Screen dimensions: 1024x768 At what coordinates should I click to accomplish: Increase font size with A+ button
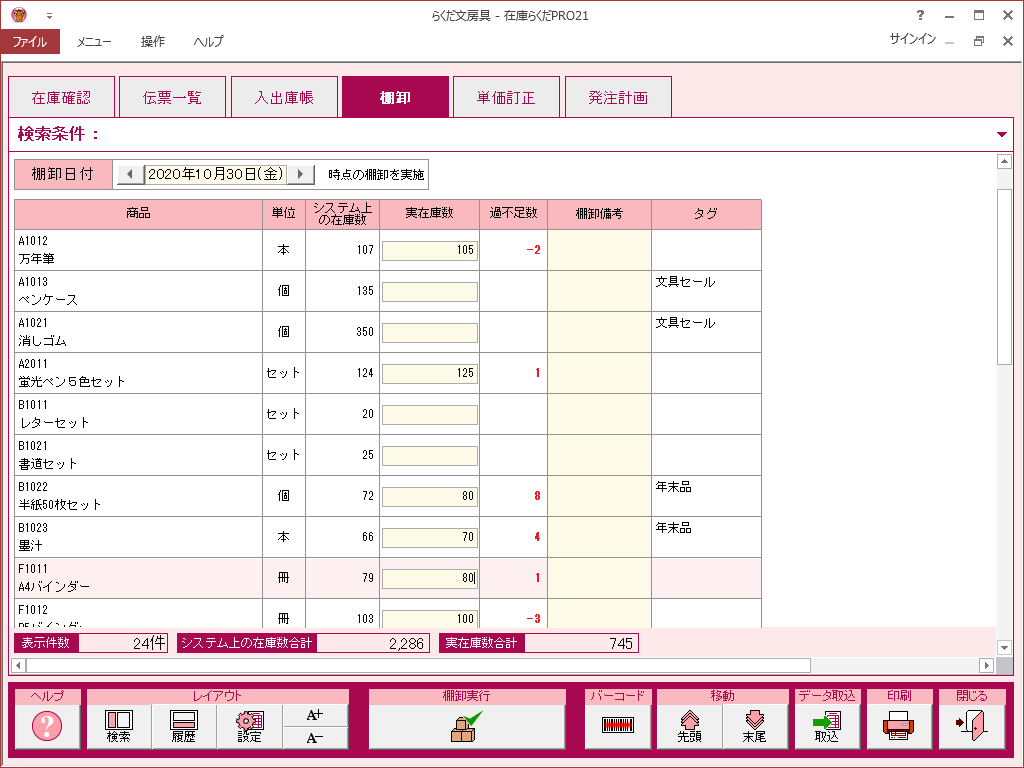click(x=315, y=715)
